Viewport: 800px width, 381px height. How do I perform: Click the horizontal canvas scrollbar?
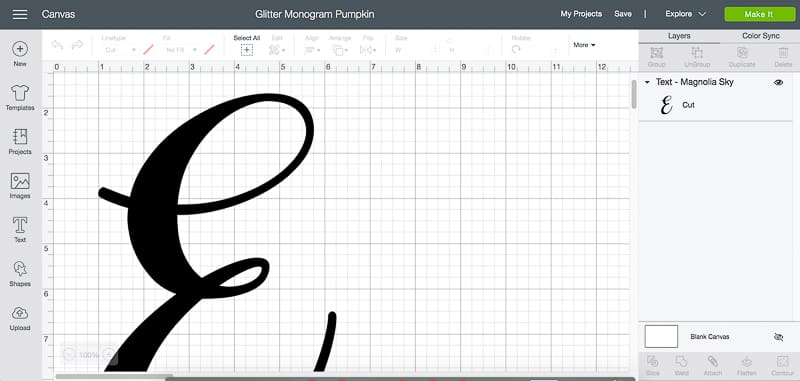113,377
